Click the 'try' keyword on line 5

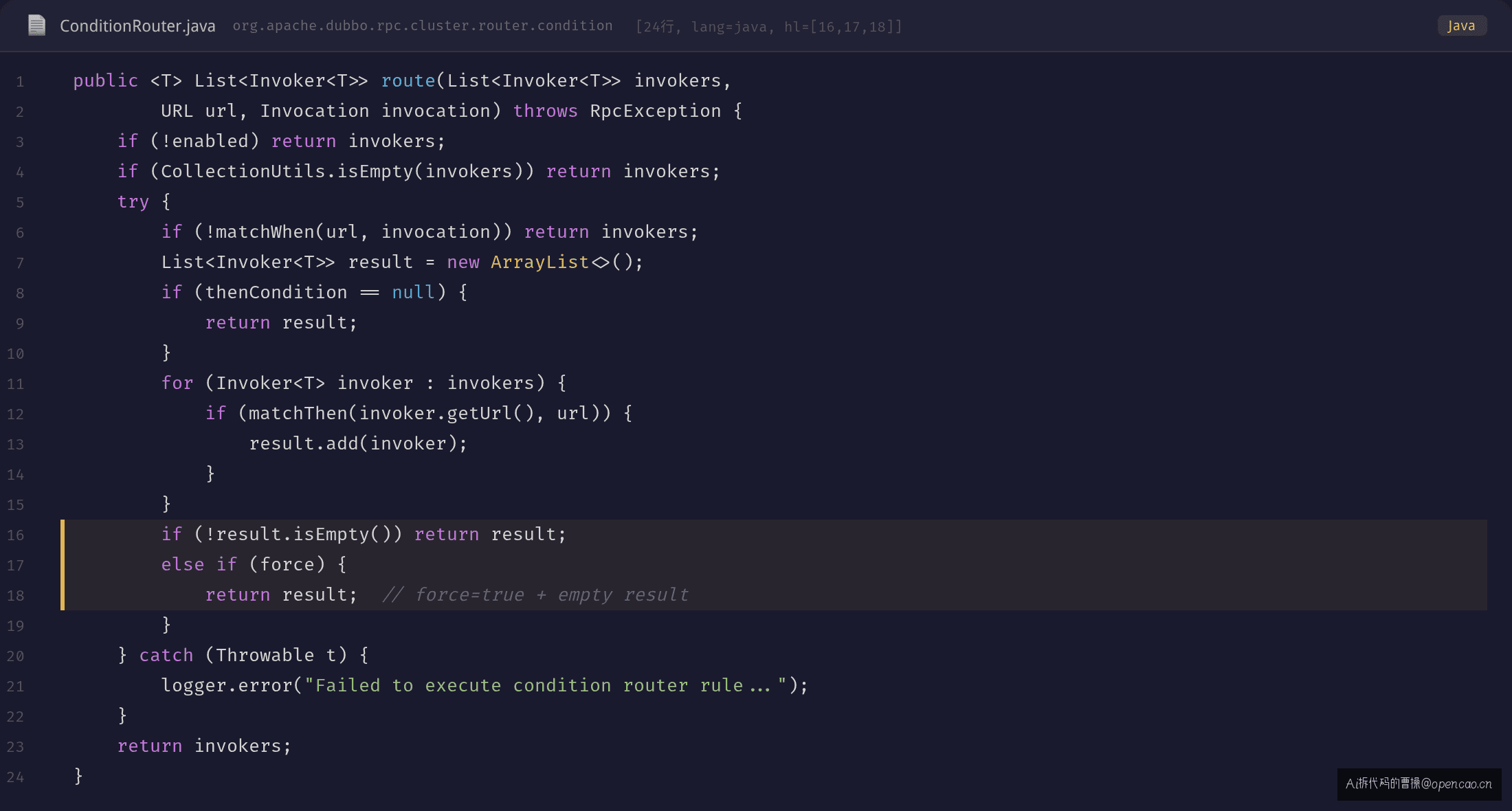point(133,201)
